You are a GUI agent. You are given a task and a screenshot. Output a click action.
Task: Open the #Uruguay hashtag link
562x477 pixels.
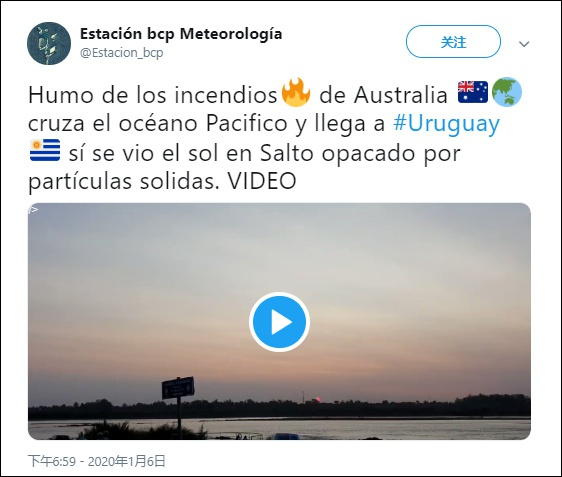point(446,124)
